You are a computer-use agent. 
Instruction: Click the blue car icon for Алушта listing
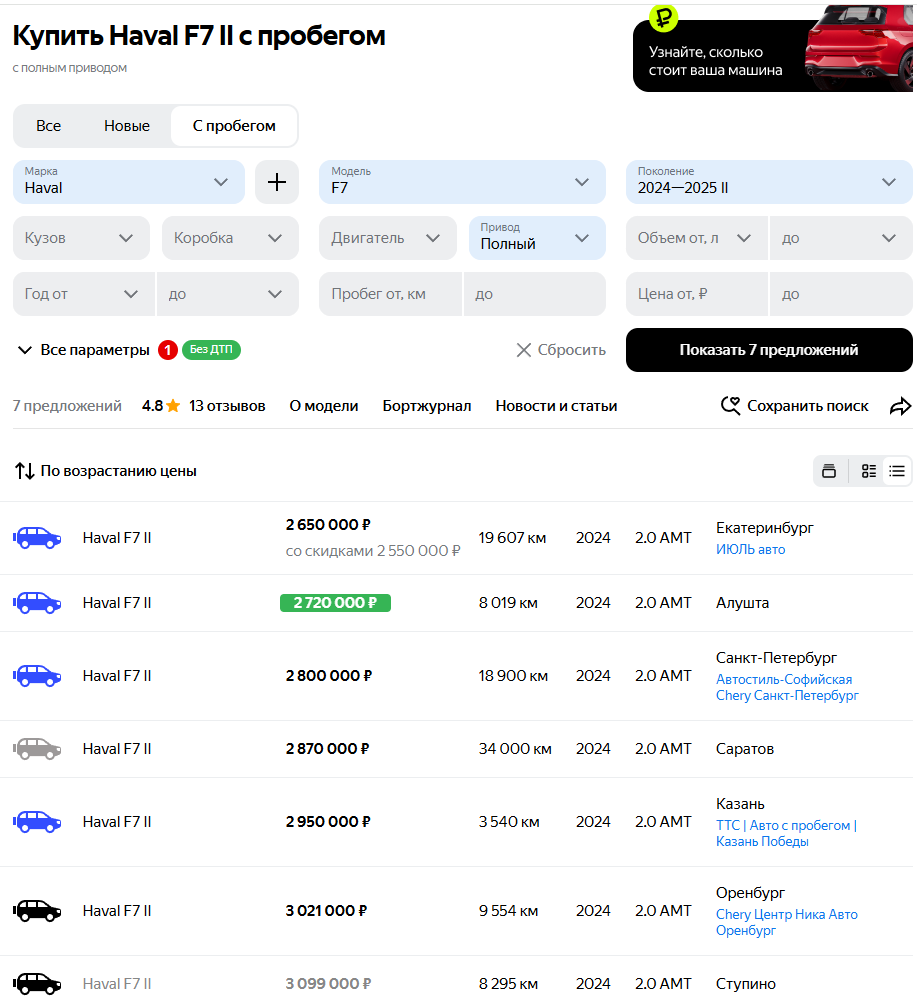tap(37, 603)
